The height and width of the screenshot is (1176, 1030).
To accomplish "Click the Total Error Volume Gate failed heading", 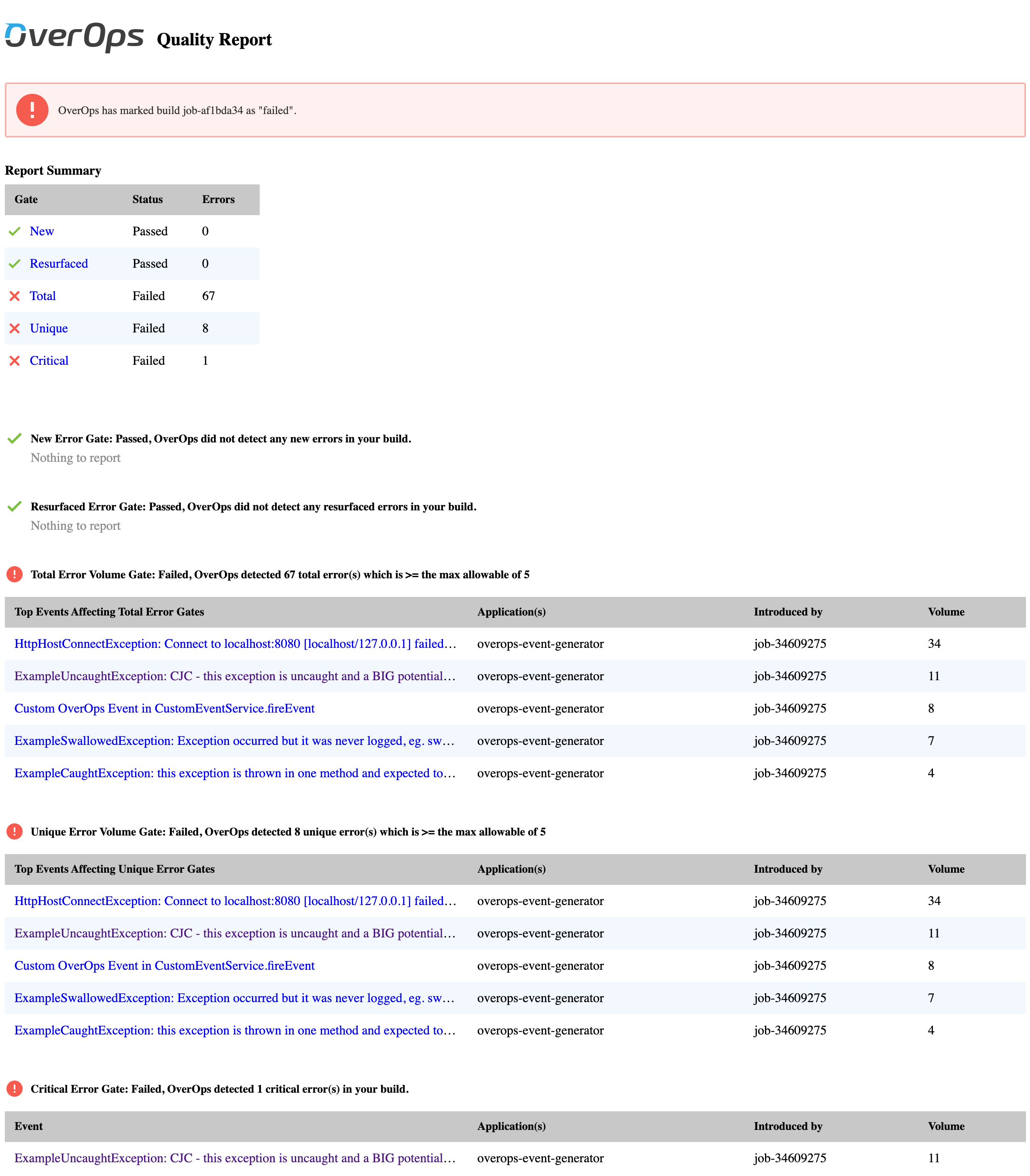I will (280, 575).
